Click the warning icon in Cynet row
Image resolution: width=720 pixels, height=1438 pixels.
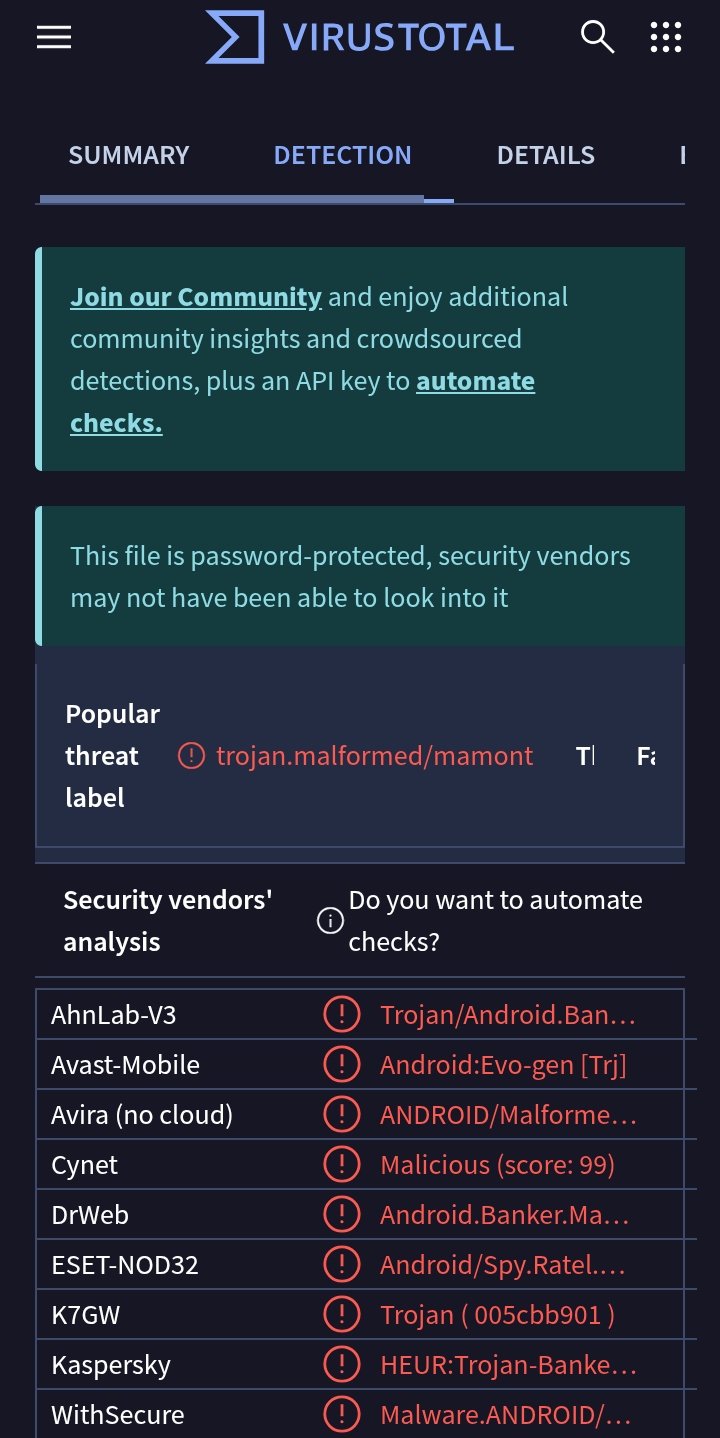point(342,1165)
